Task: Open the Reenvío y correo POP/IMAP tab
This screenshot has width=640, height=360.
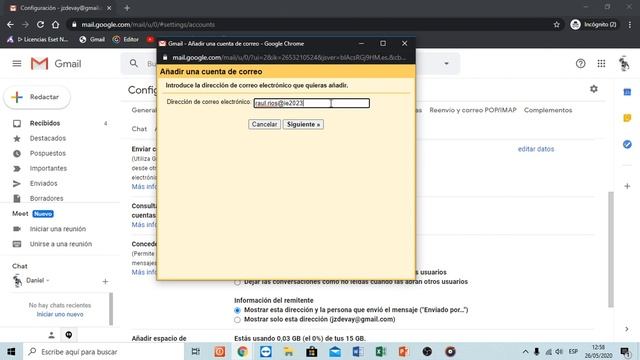Action: click(x=473, y=110)
